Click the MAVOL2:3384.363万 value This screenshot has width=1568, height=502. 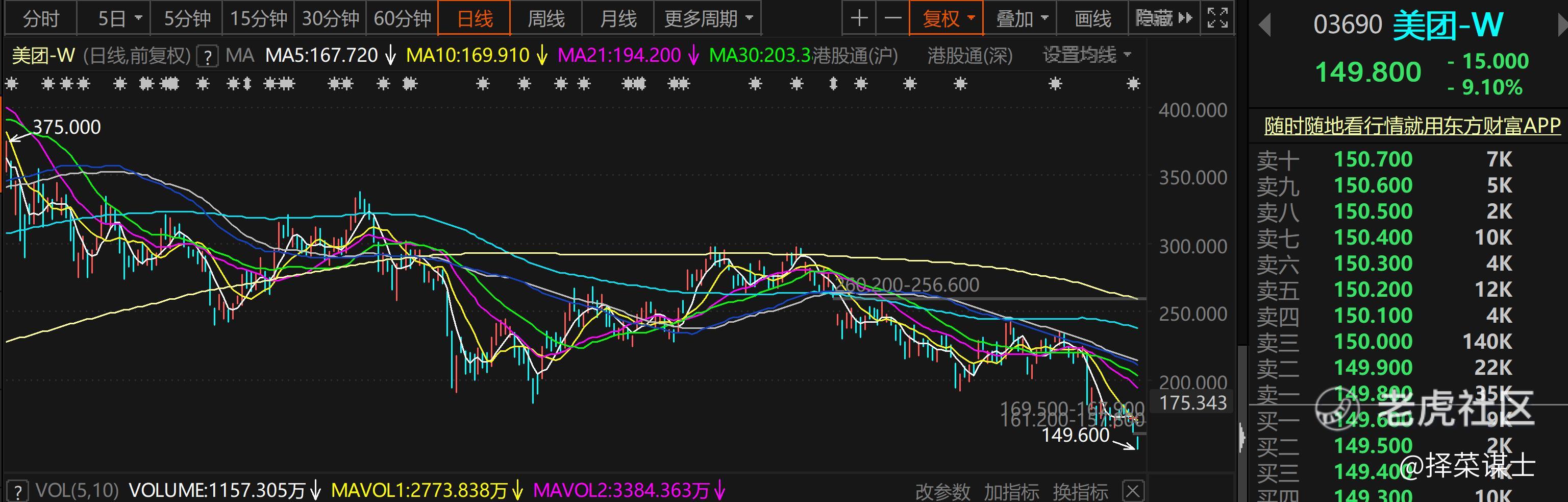pyautogui.click(x=621, y=490)
